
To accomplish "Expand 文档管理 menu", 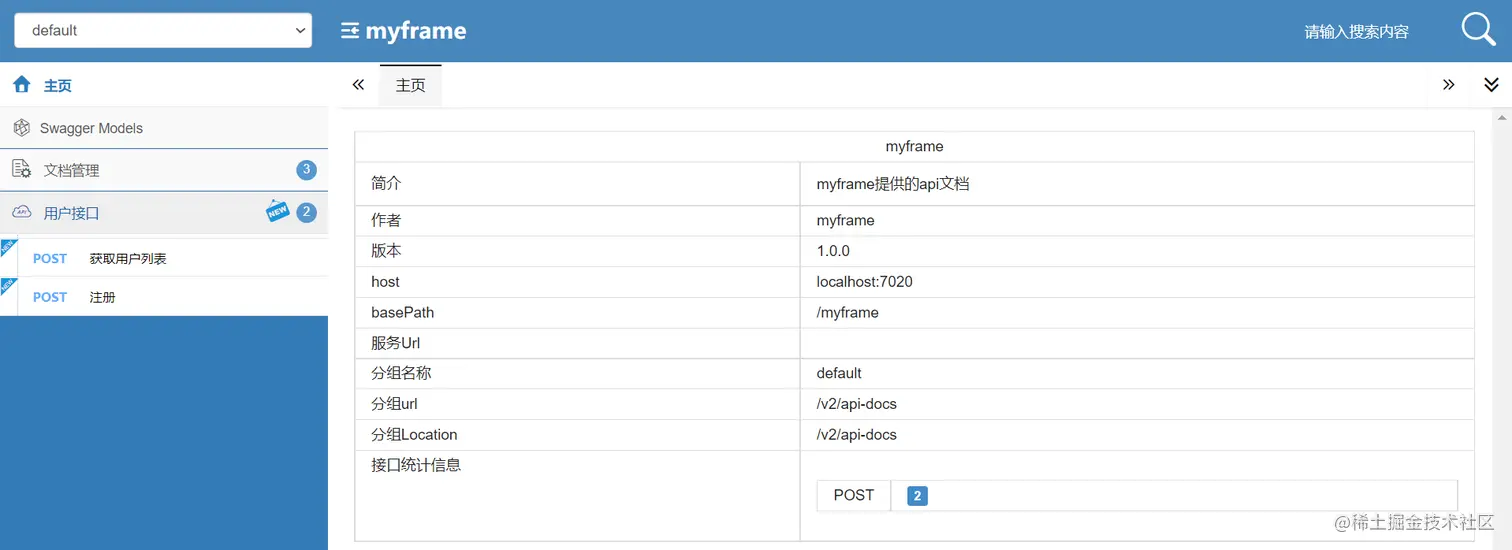I will click(164, 170).
